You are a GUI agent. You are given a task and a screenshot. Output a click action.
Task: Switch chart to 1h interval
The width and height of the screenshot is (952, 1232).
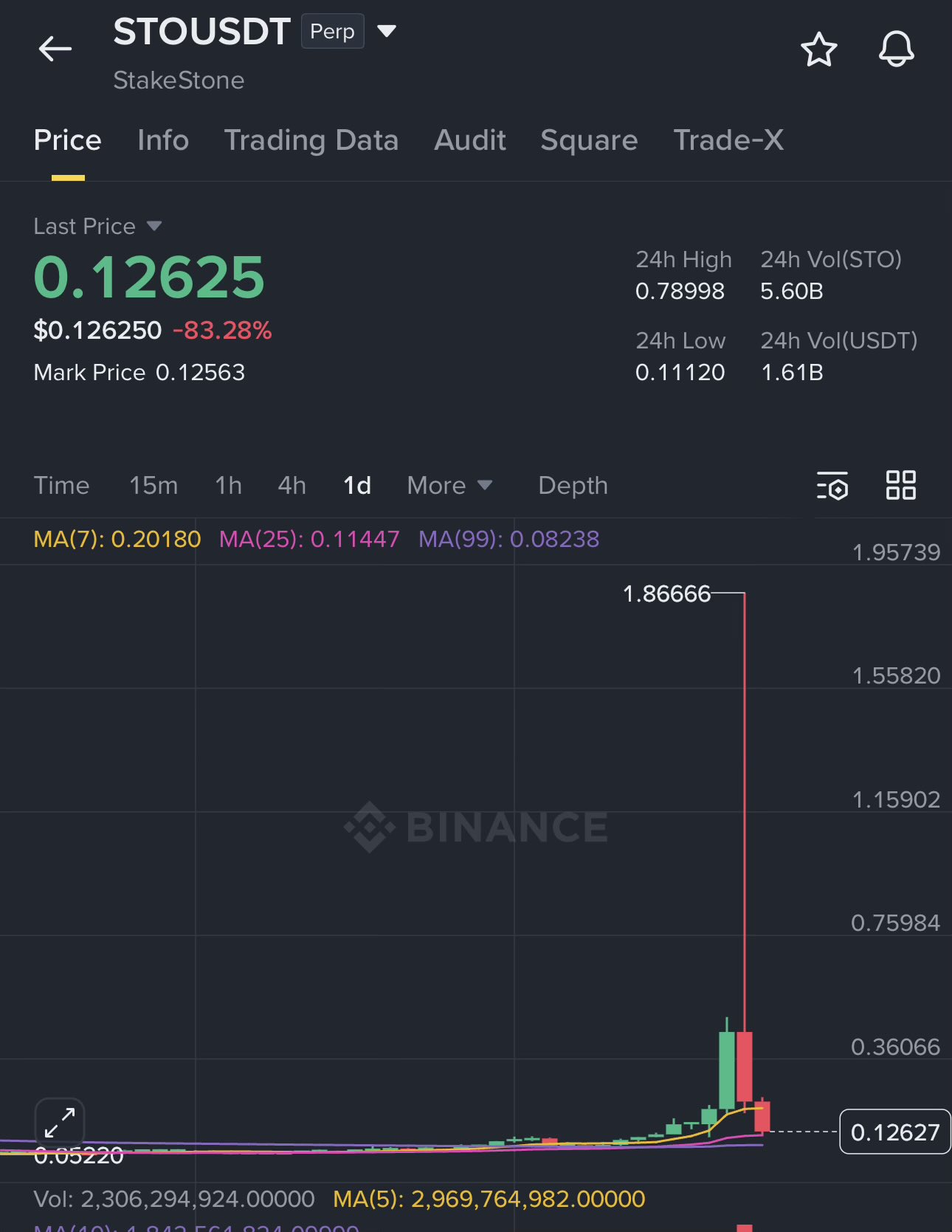228,486
